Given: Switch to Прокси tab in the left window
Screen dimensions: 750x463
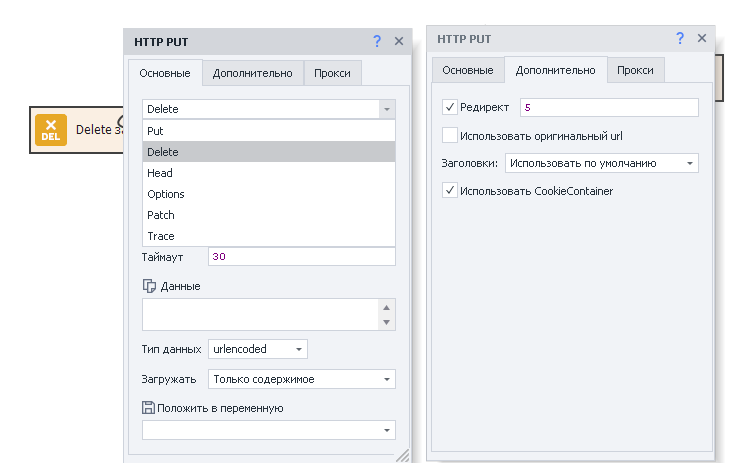Looking at the screenshot, I should pos(332,73).
